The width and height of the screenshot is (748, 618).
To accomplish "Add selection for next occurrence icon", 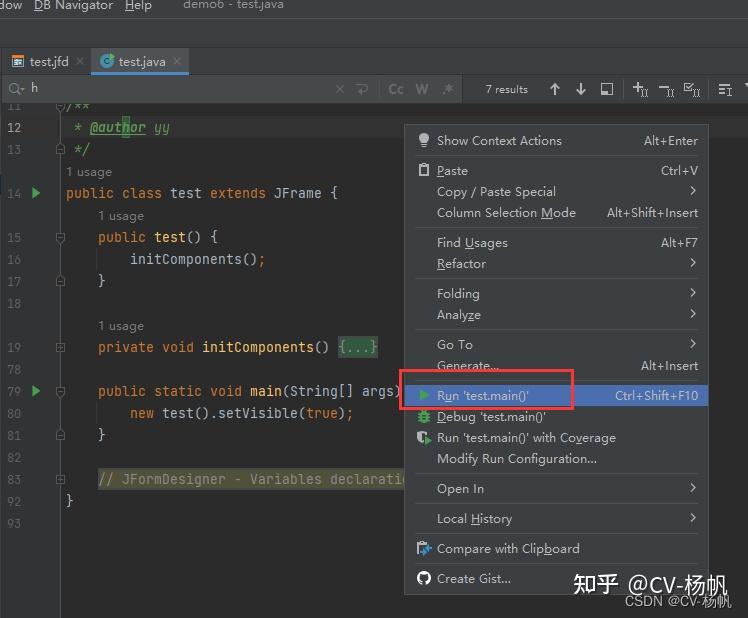I will click(x=640, y=89).
